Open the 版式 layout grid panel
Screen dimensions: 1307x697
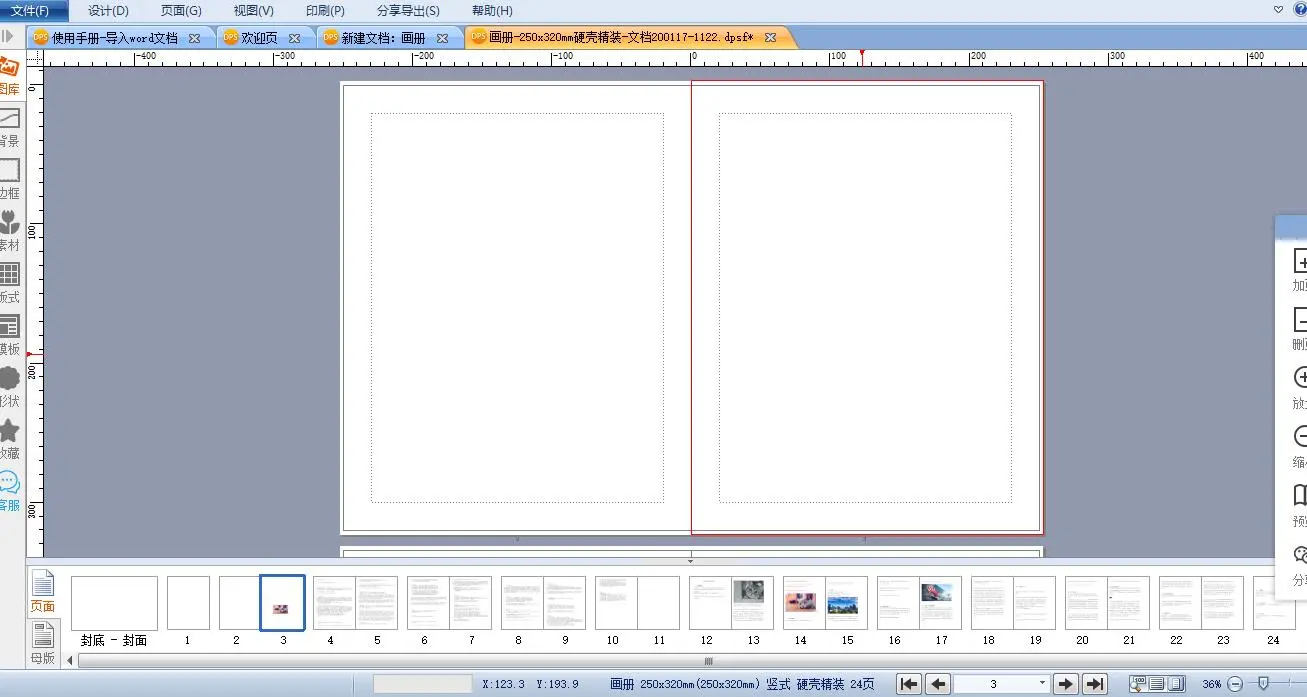tap(9, 282)
